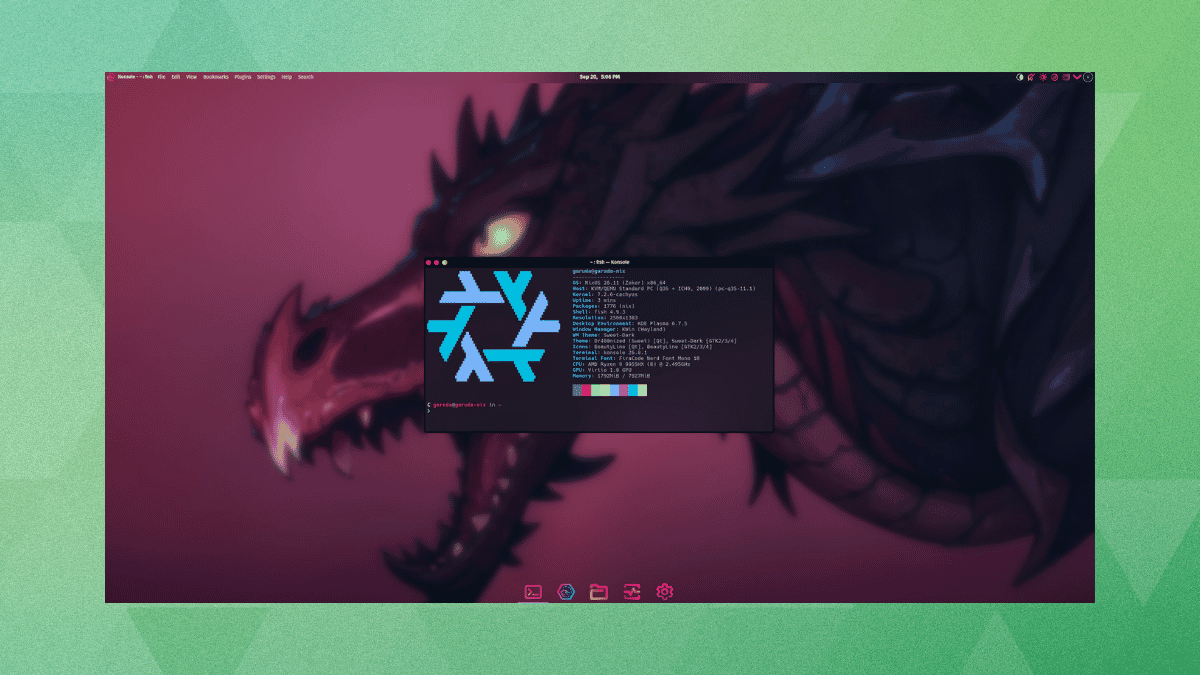Open the View menu
The height and width of the screenshot is (675, 1200).
pos(191,77)
